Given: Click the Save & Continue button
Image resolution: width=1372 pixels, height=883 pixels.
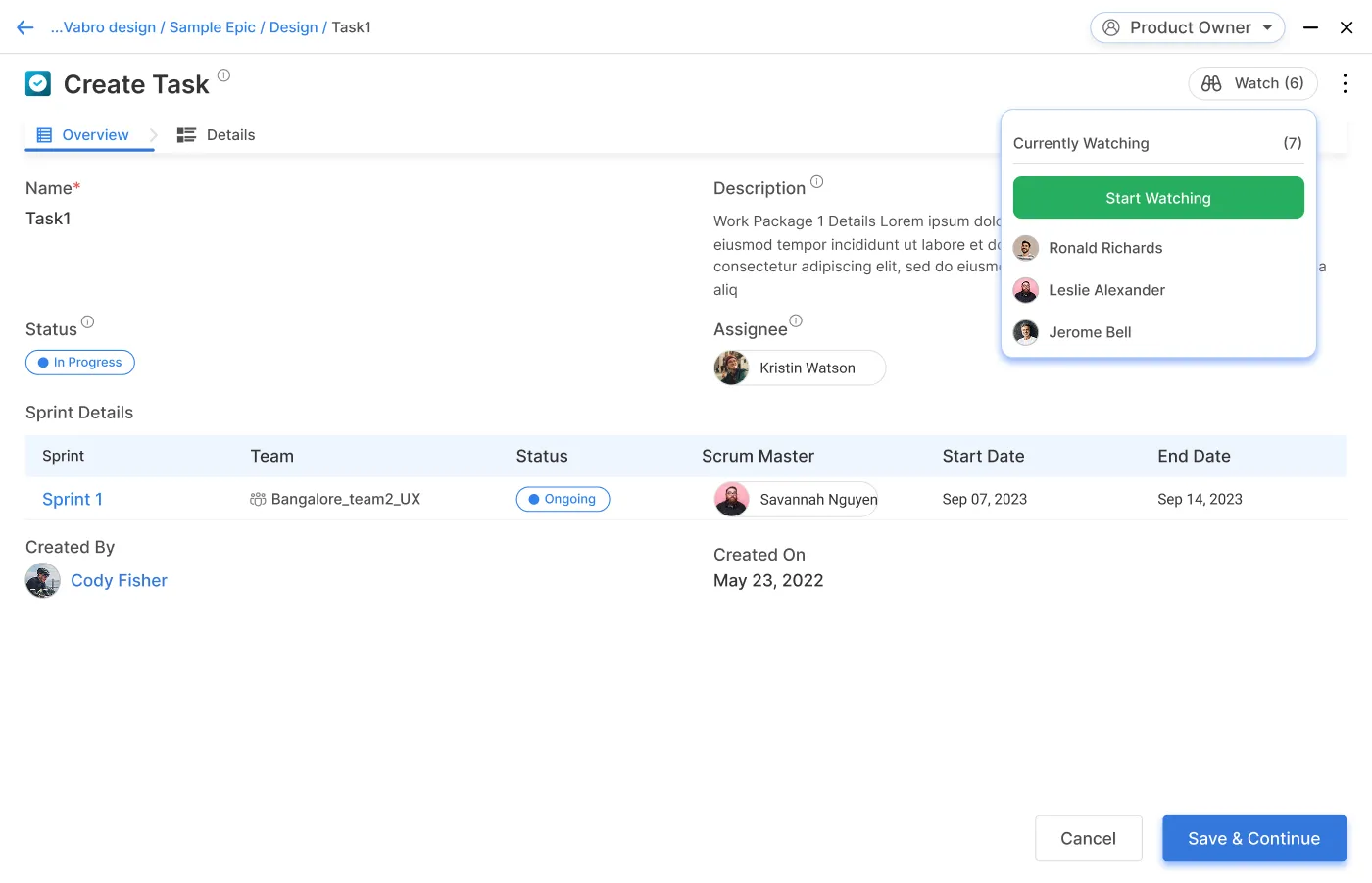Looking at the screenshot, I should (1253, 838).
